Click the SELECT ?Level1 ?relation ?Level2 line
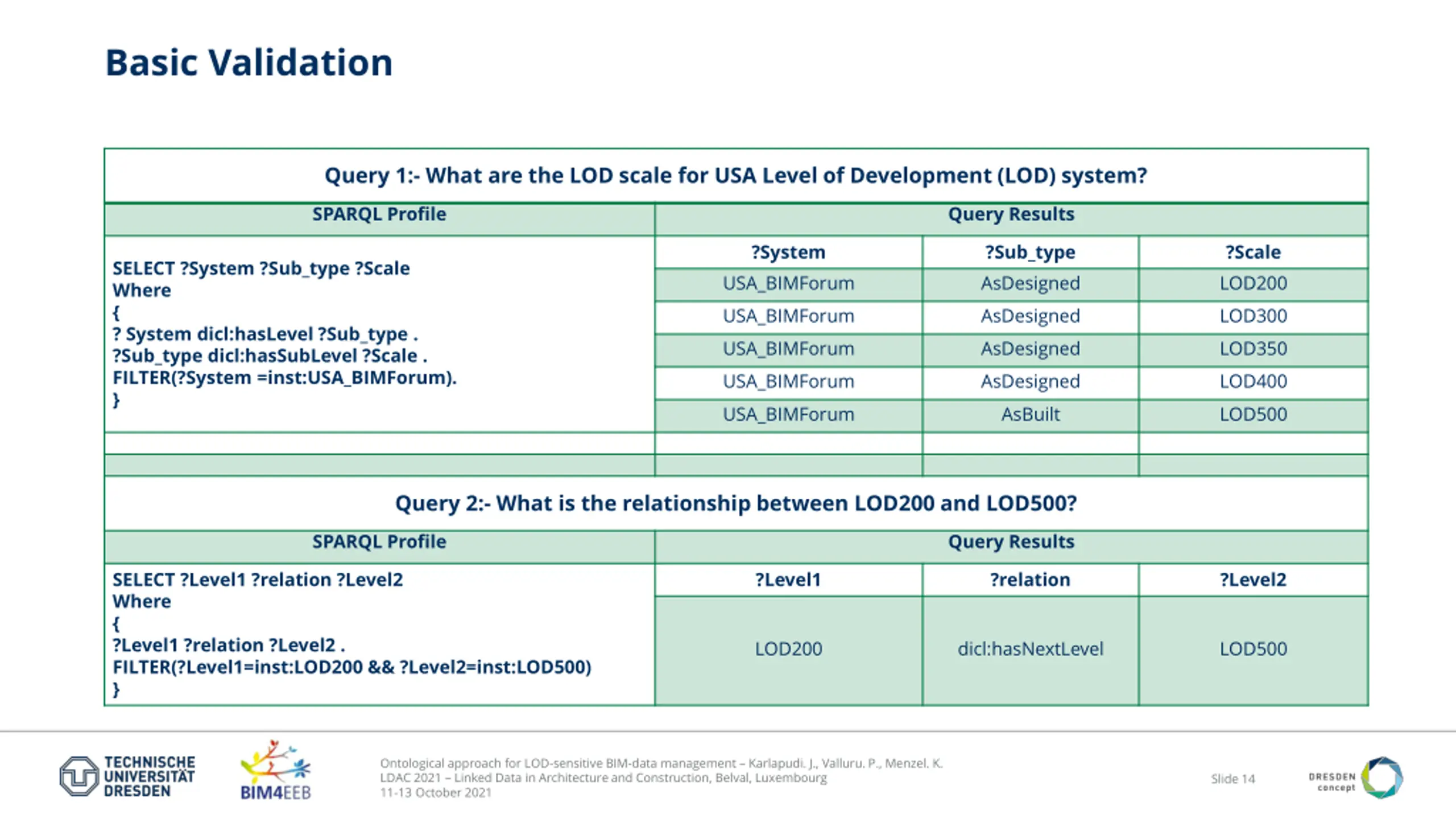The image size is (1456, 819). [x=258, y=580]
